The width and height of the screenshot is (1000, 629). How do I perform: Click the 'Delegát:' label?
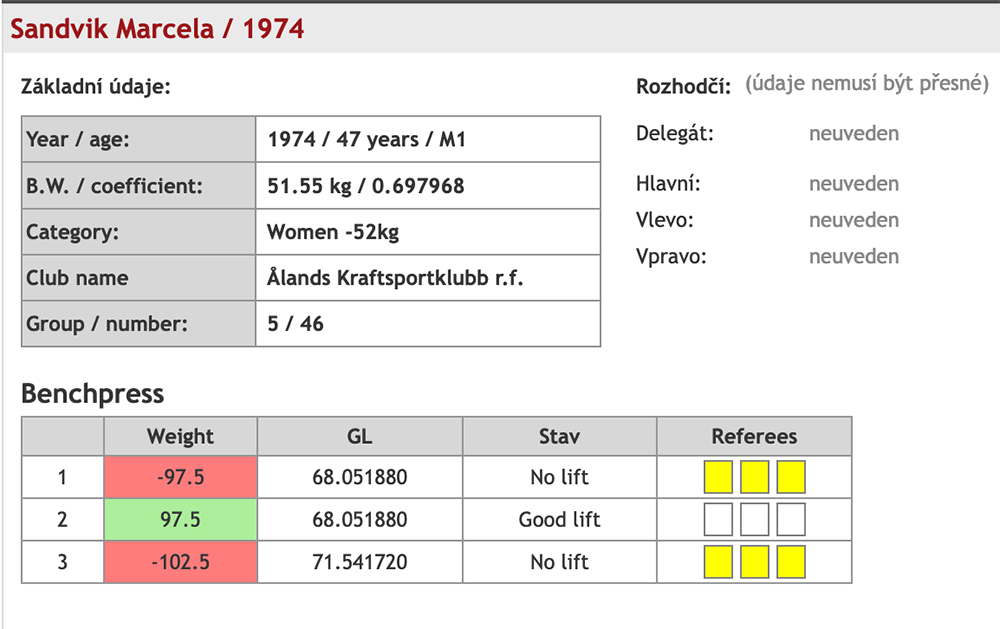coord(675,133)
